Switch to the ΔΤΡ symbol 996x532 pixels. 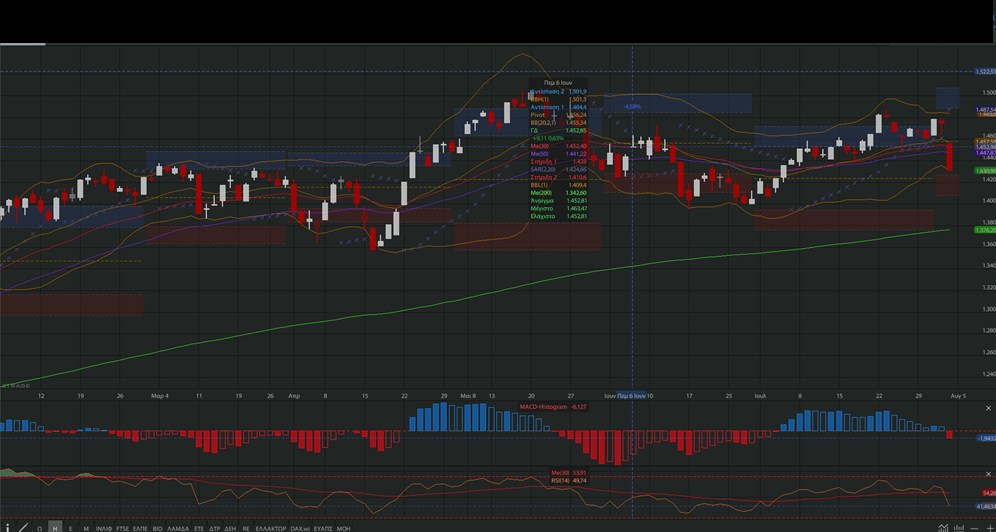tap(215, 528)
